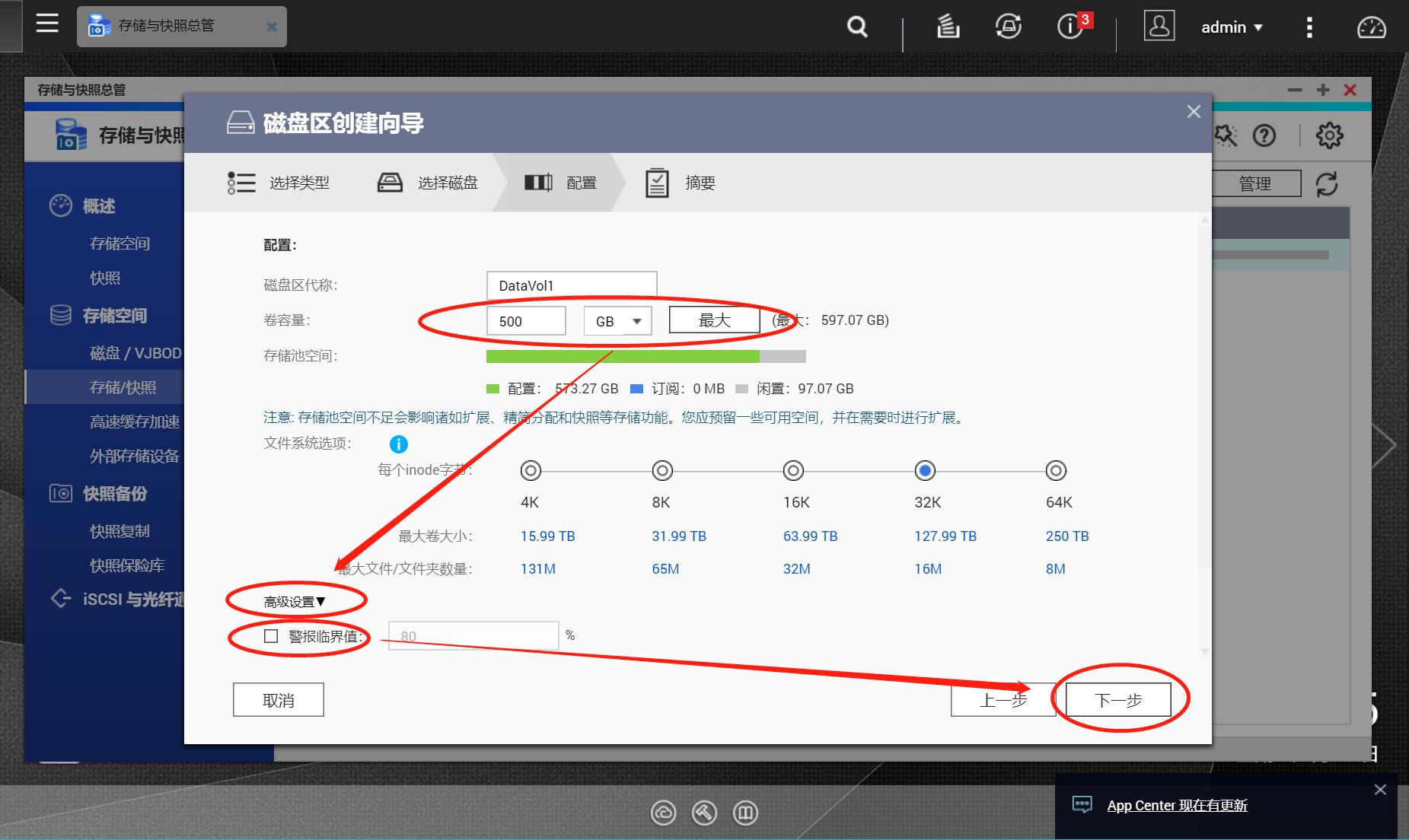Open the GB capacity unit dropdown
Screen dimensions: 1409x840
[x=617, y=320]
